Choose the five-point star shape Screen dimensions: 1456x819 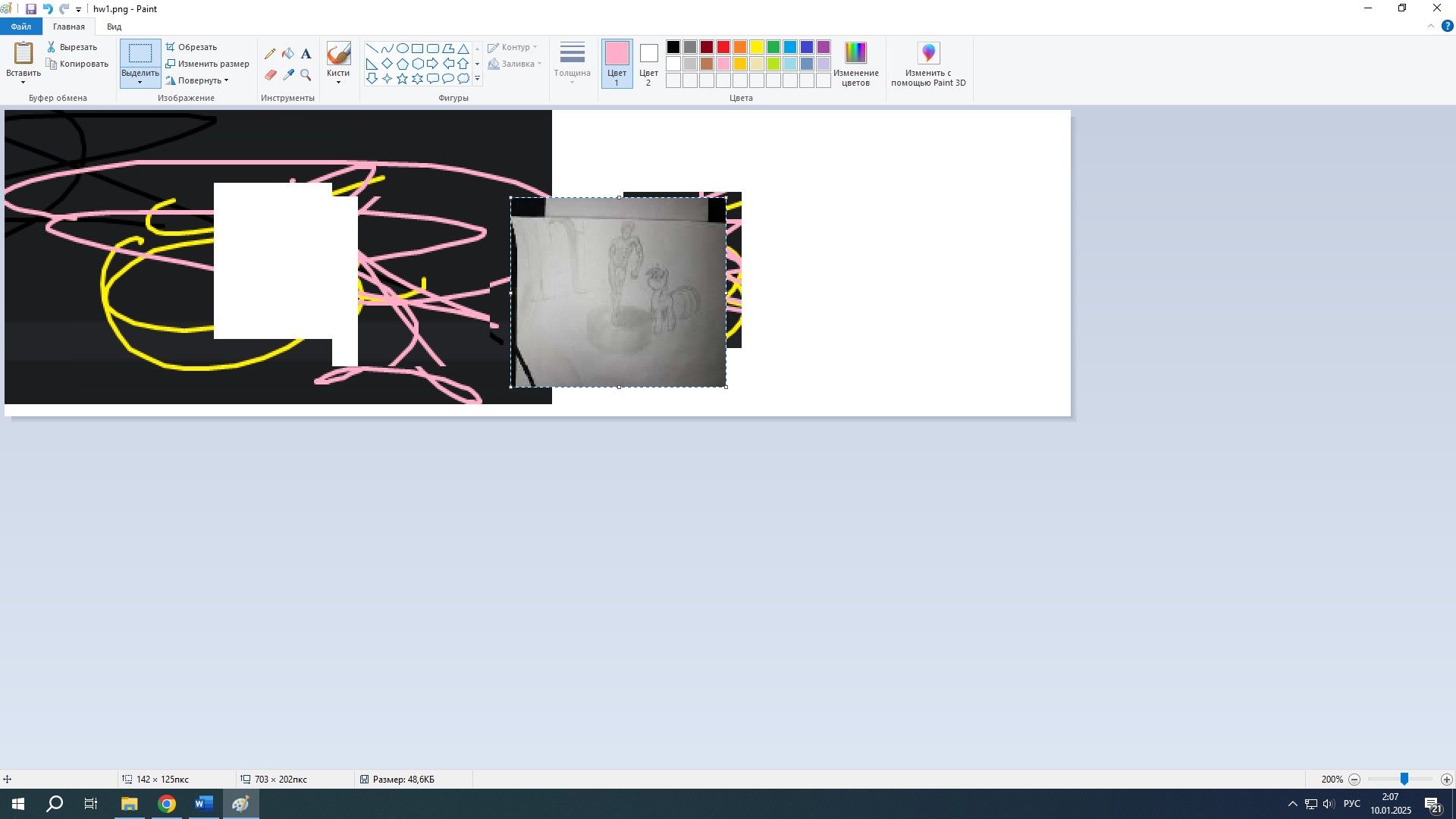click(x=402, y=79)
